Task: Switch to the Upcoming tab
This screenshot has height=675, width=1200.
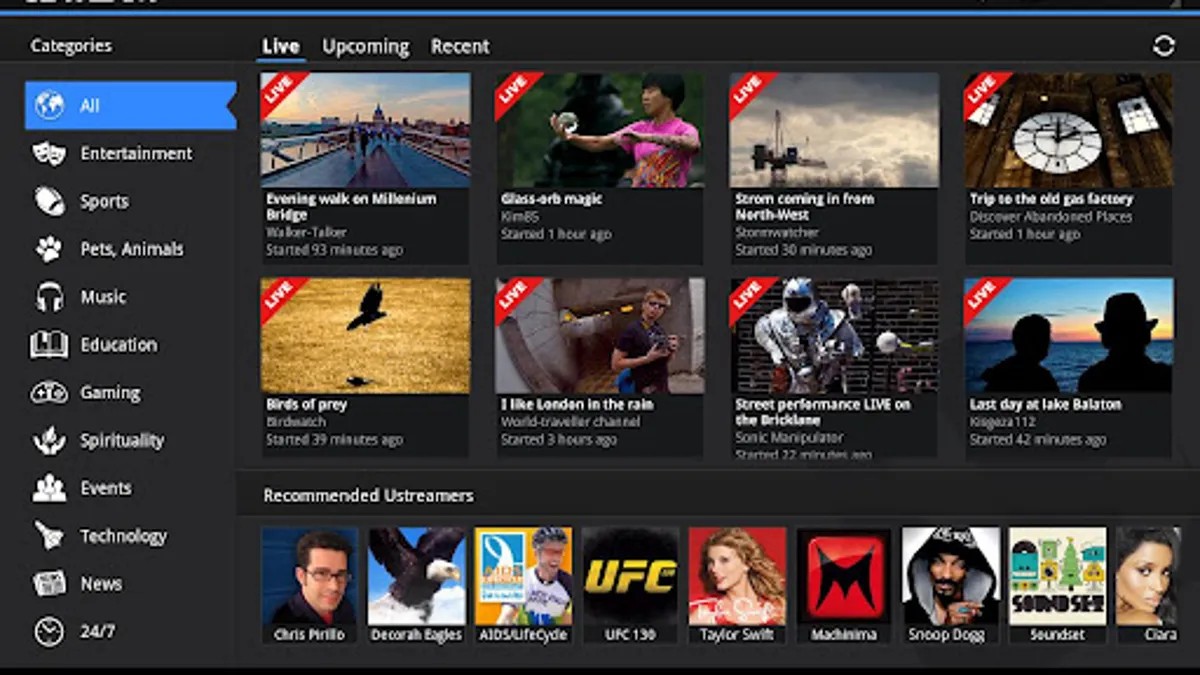Action: 365,47
